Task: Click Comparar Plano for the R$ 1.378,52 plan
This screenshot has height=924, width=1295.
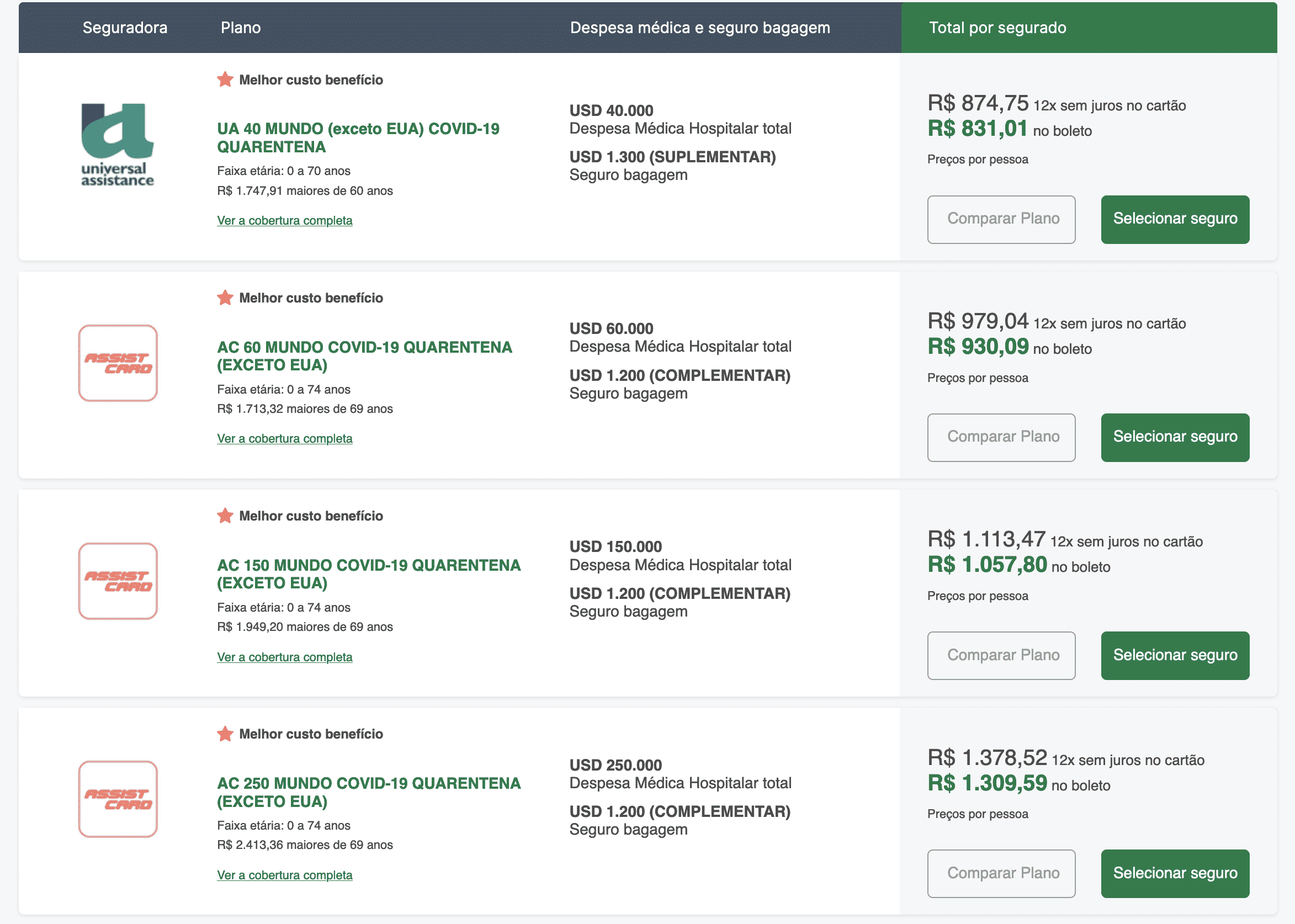Action: point(1001,873)
